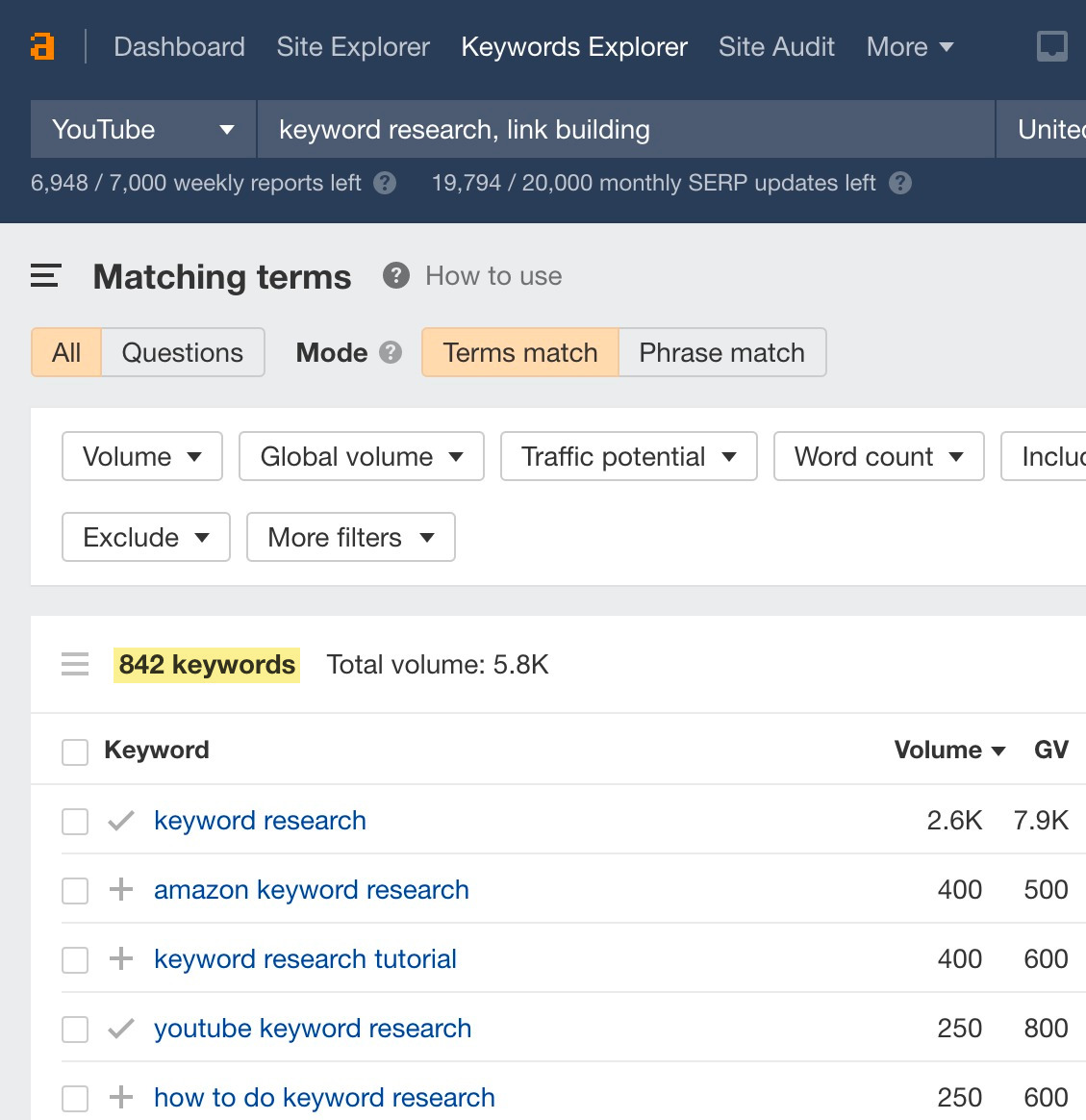Select youtube keyword research row checkbox
Screen dimensions: 1086x1120
(75, 1030)
